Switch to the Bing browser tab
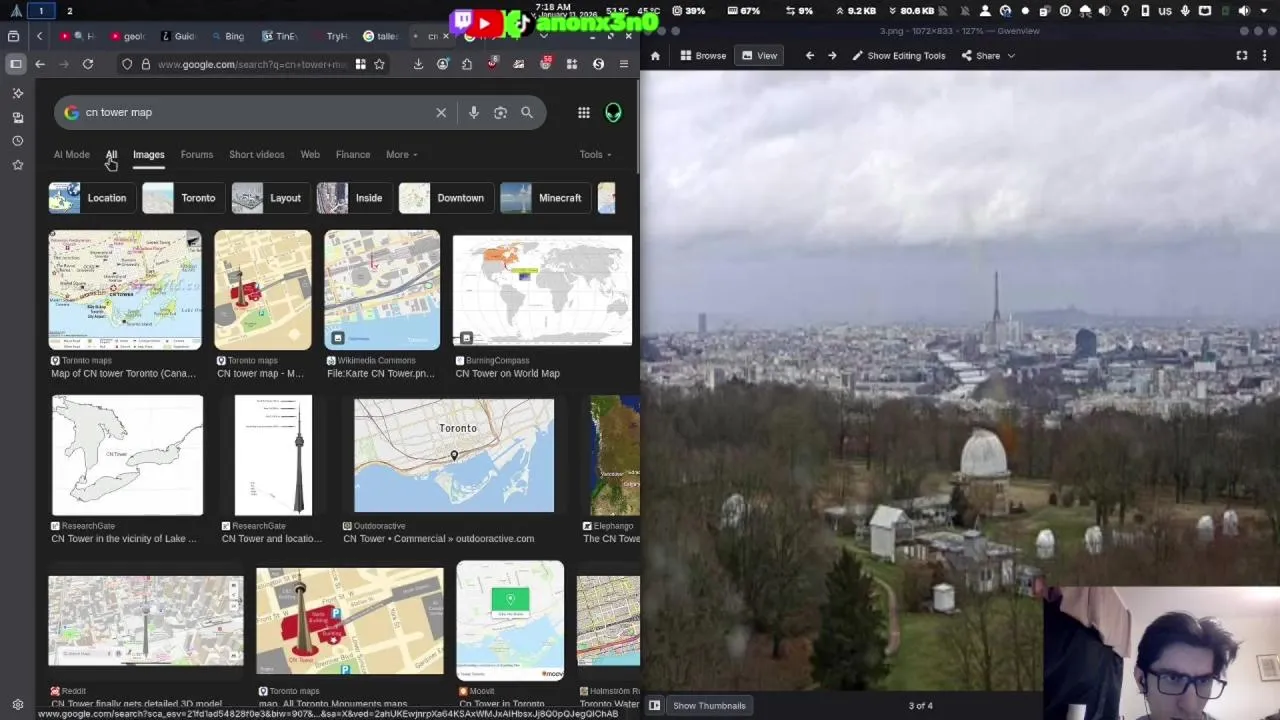The image size is (1280, 720). click(227, 36)
